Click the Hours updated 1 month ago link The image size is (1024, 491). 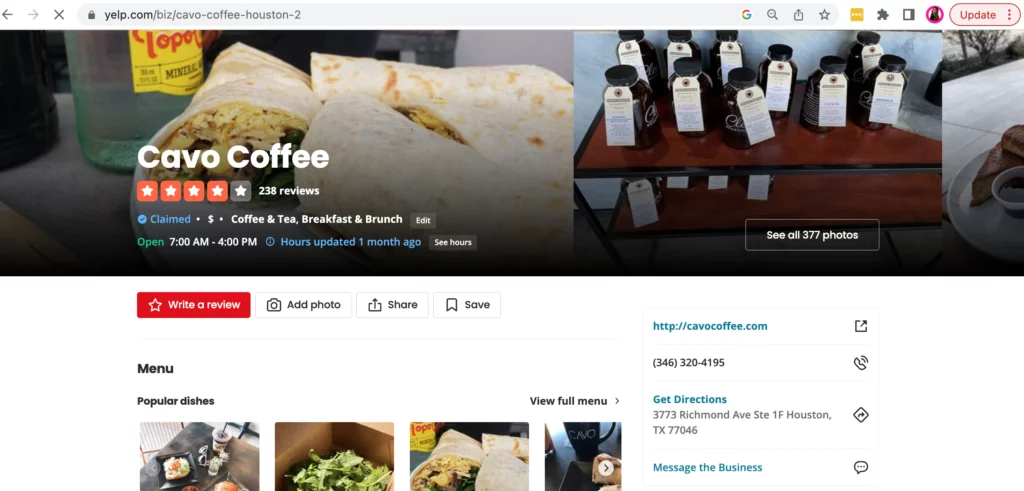click(351, 242)
